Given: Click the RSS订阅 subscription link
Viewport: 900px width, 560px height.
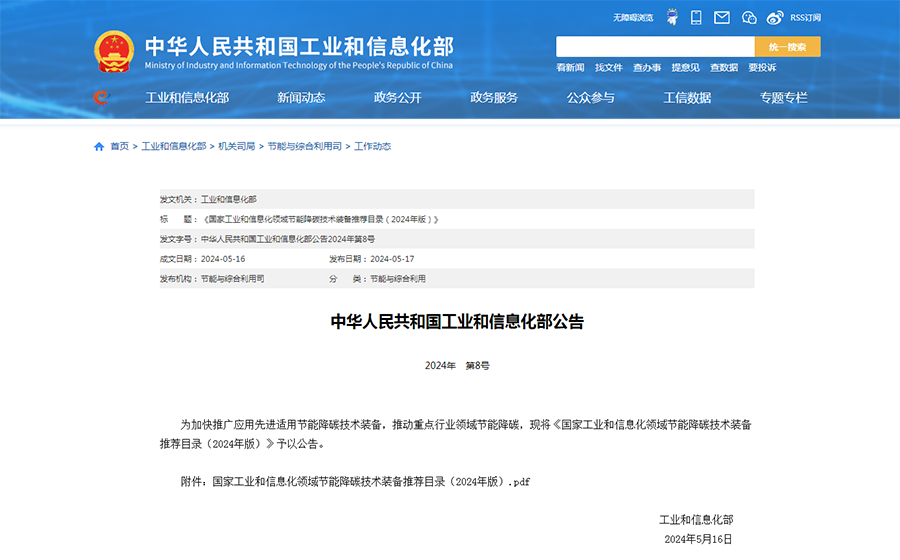Looking at the screenshot, I should 805,17.
